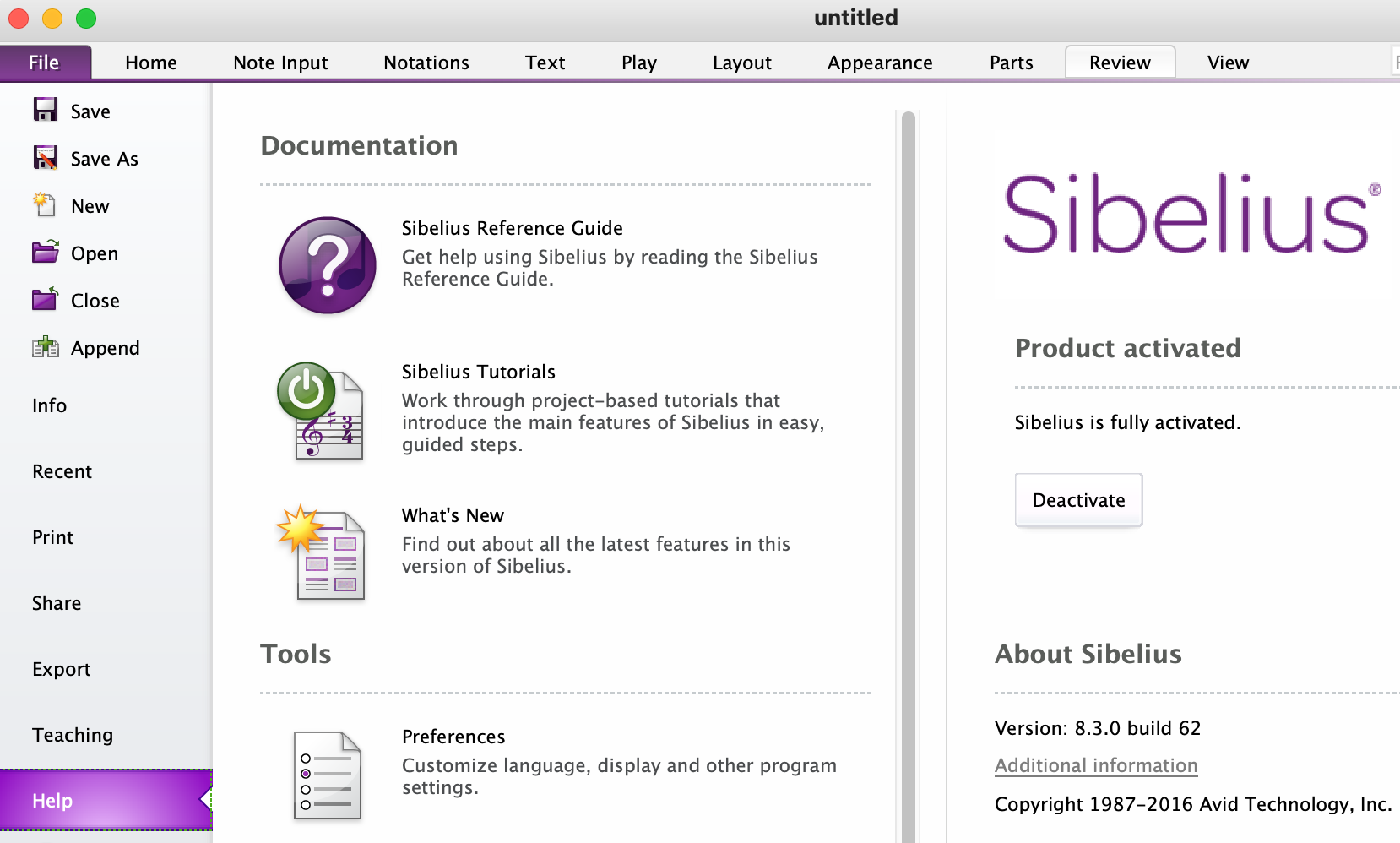Image resolution: width=1400 pixels, height=843 pixels.
Task: Click the Sibelius Reference Guide title
Action: [513, 228]
